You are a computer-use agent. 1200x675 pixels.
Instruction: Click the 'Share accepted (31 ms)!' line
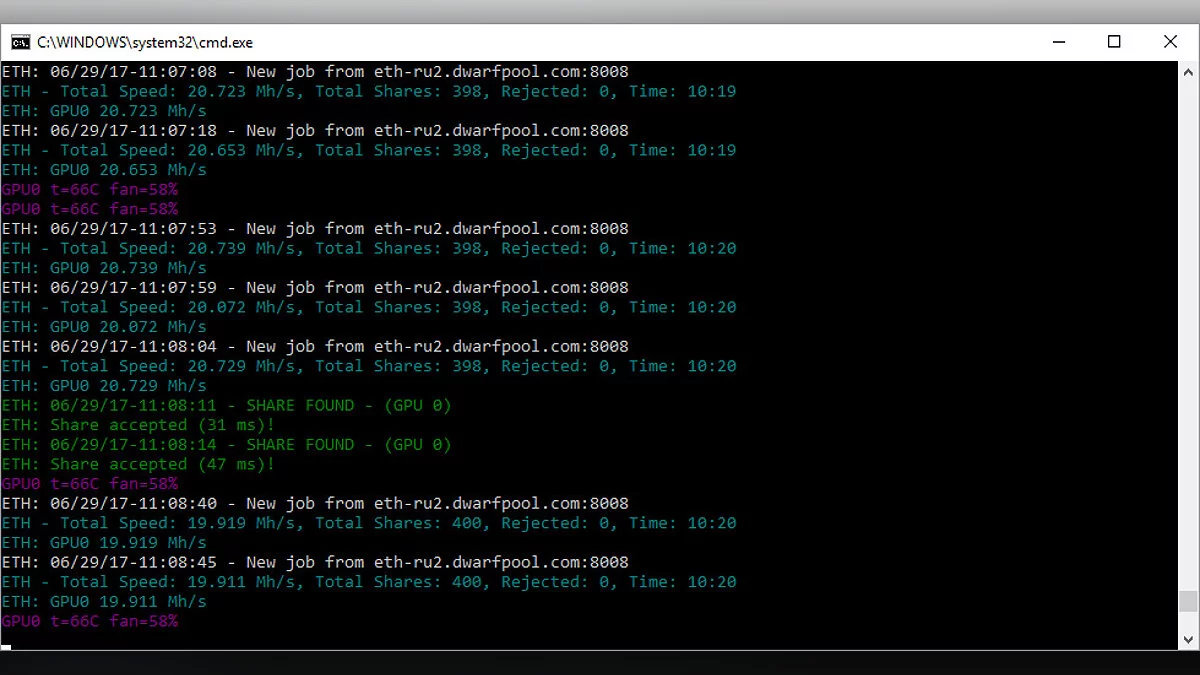138,425
